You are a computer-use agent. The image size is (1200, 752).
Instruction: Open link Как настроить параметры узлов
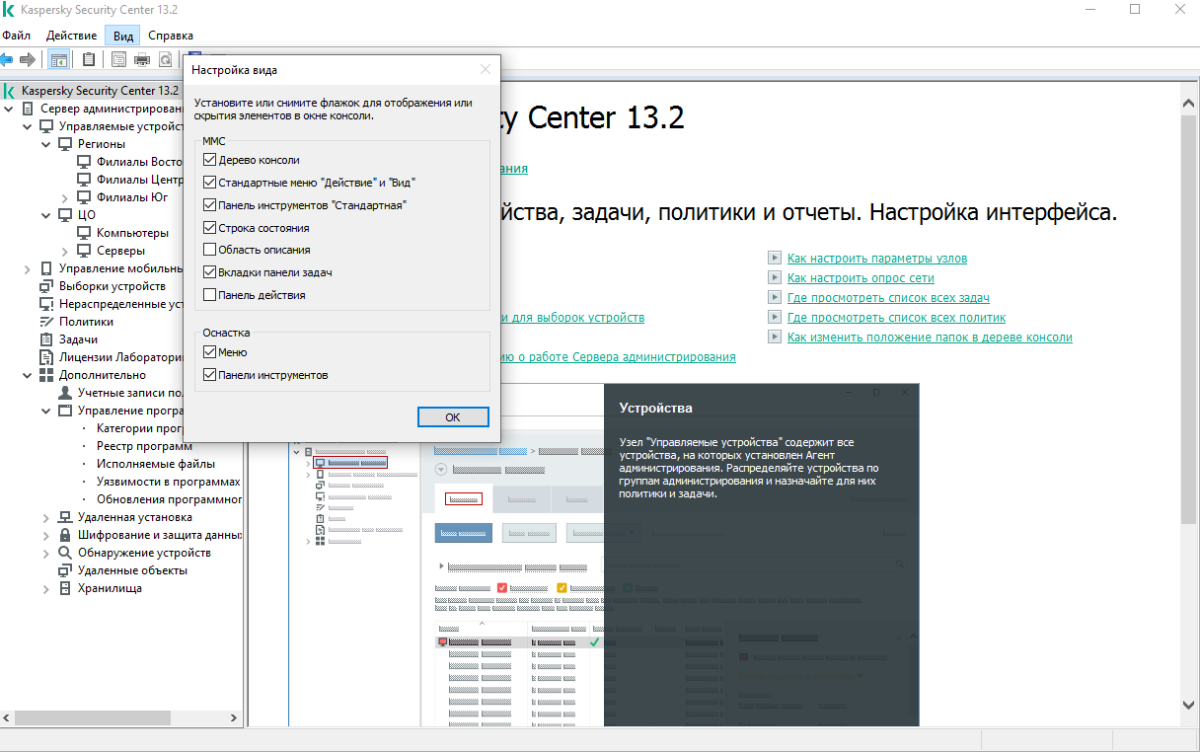point(877,258)
